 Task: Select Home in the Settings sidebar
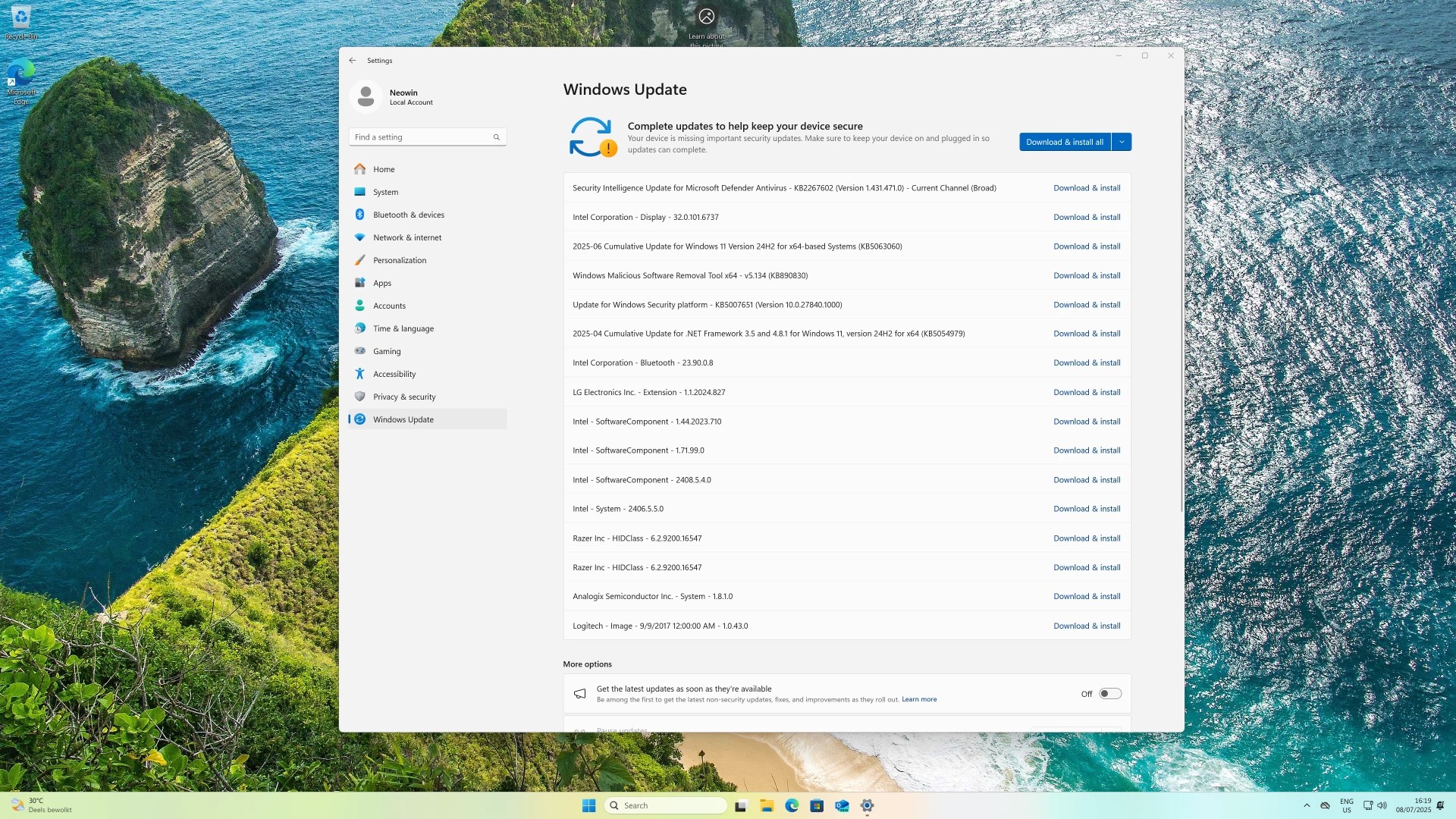point(383,169)
